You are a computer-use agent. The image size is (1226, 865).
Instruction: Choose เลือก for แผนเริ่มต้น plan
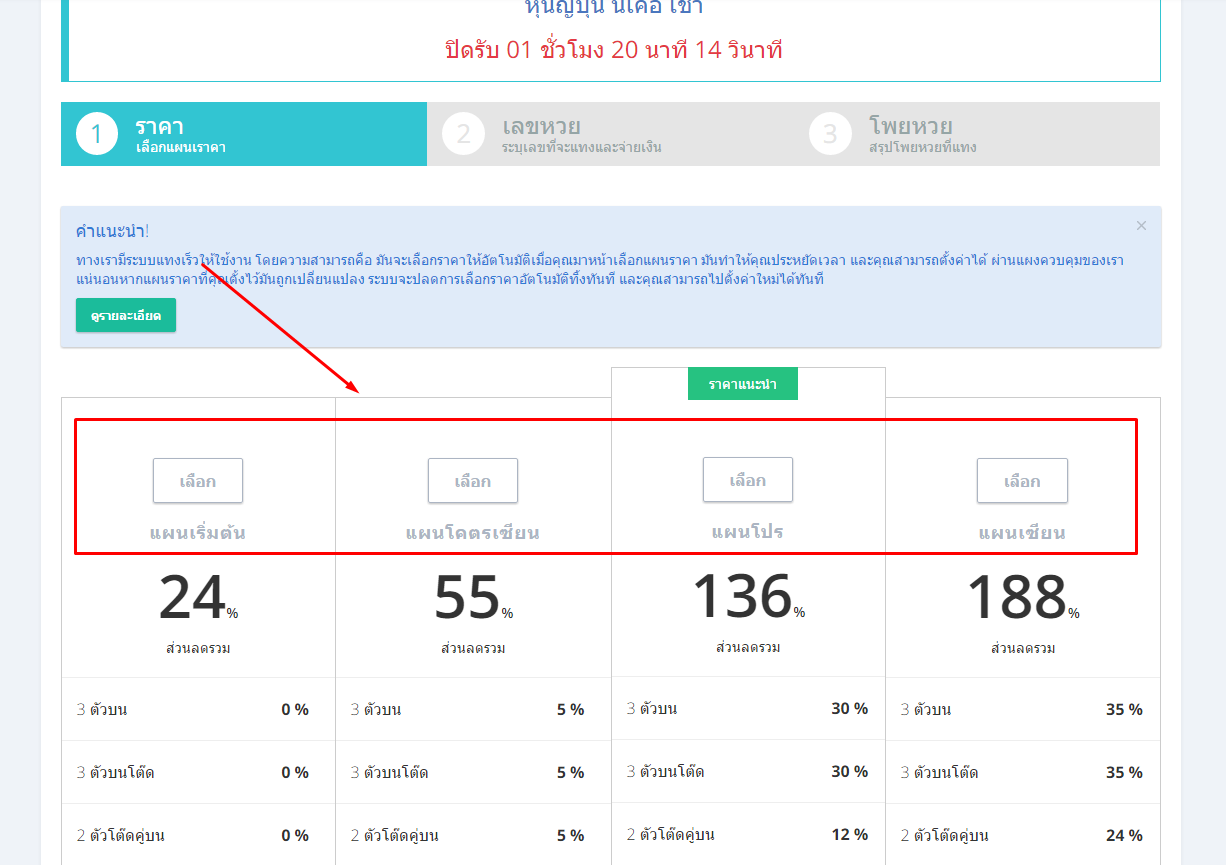click(198, 481)
